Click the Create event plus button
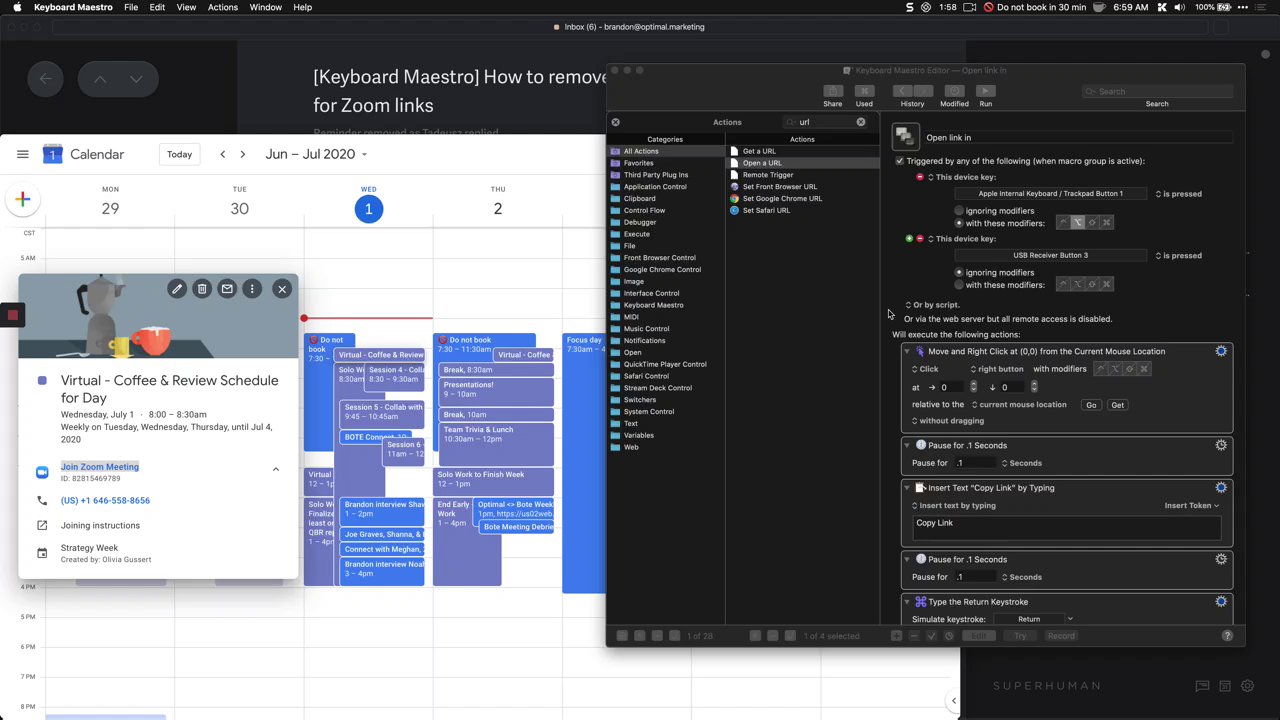The image size is (1280, 720). tap(22, 200)
